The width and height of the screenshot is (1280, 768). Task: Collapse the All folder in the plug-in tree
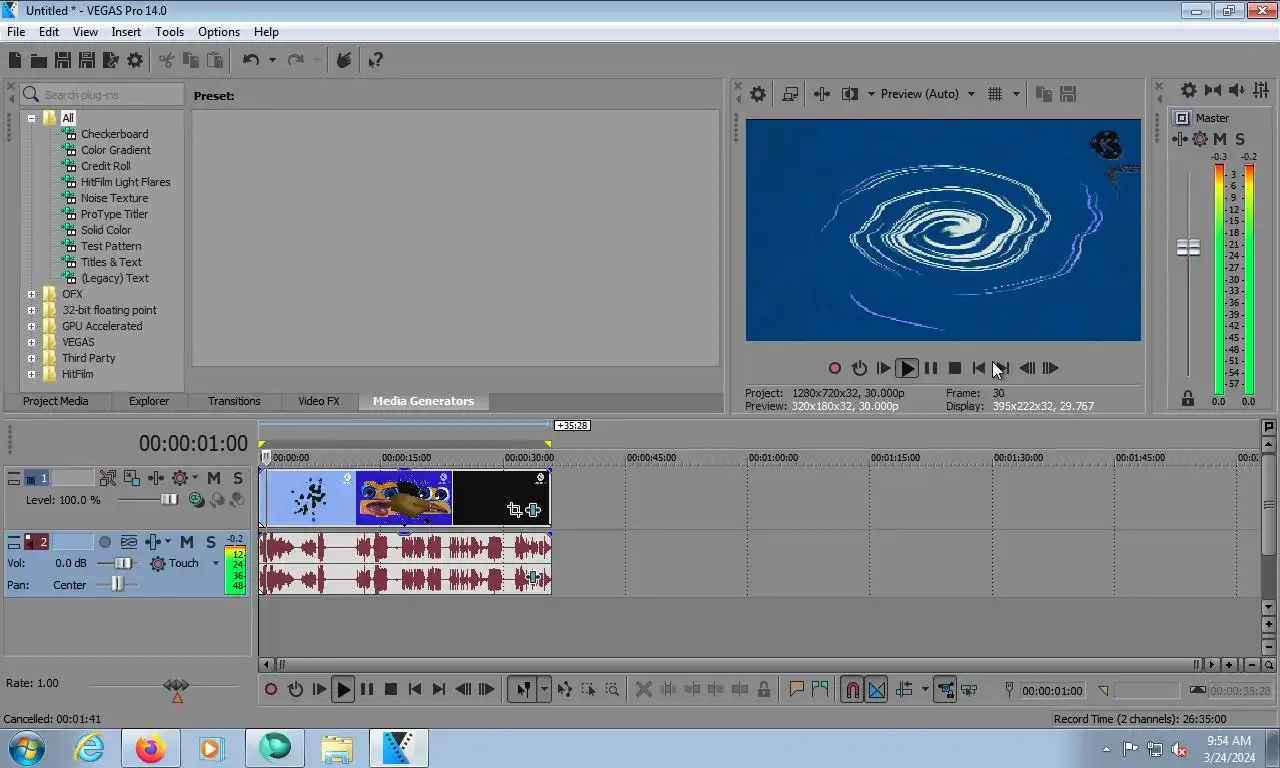pyautogui.click(x=31, y=118)
